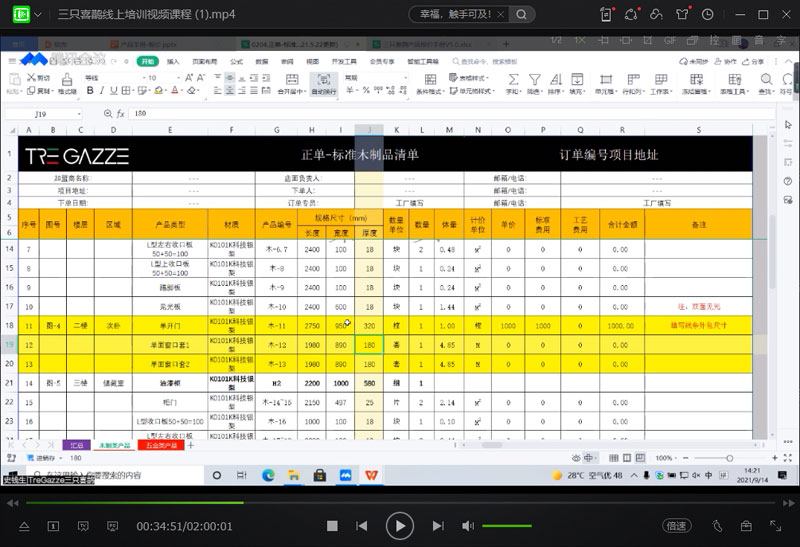Screen dimensions: 800x547
Task: Adjust the green volume slider
Action: pos(507,526)
